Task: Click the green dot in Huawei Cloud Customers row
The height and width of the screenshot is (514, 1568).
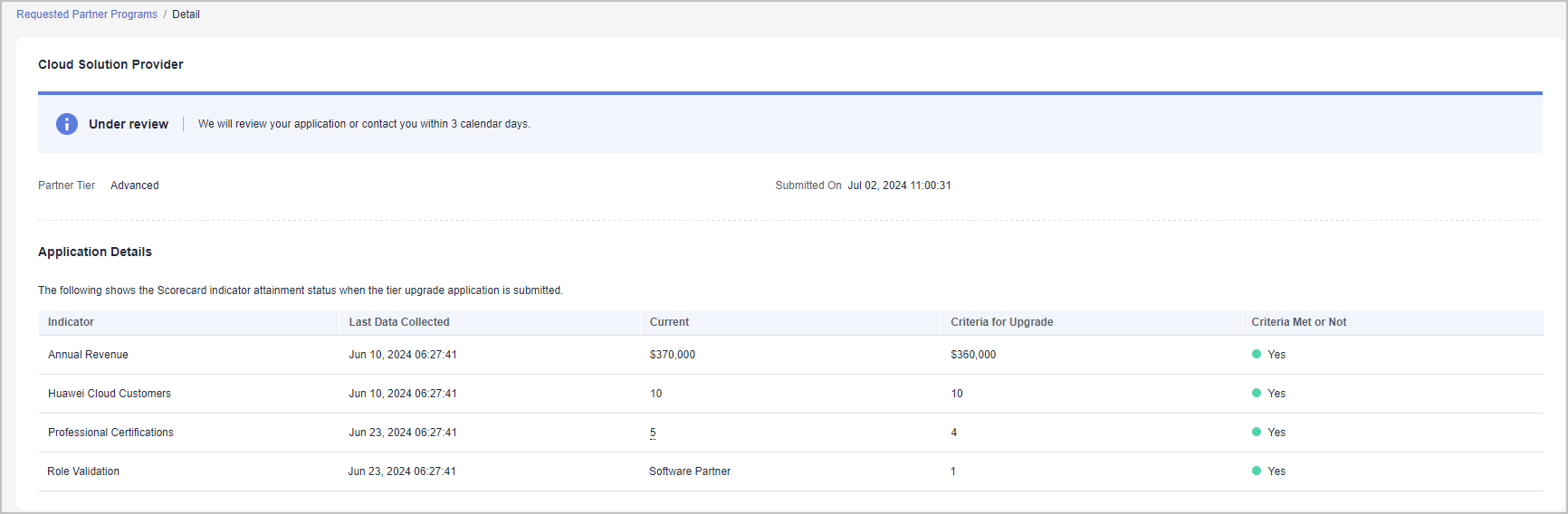Action: (x=1257, y=393)
